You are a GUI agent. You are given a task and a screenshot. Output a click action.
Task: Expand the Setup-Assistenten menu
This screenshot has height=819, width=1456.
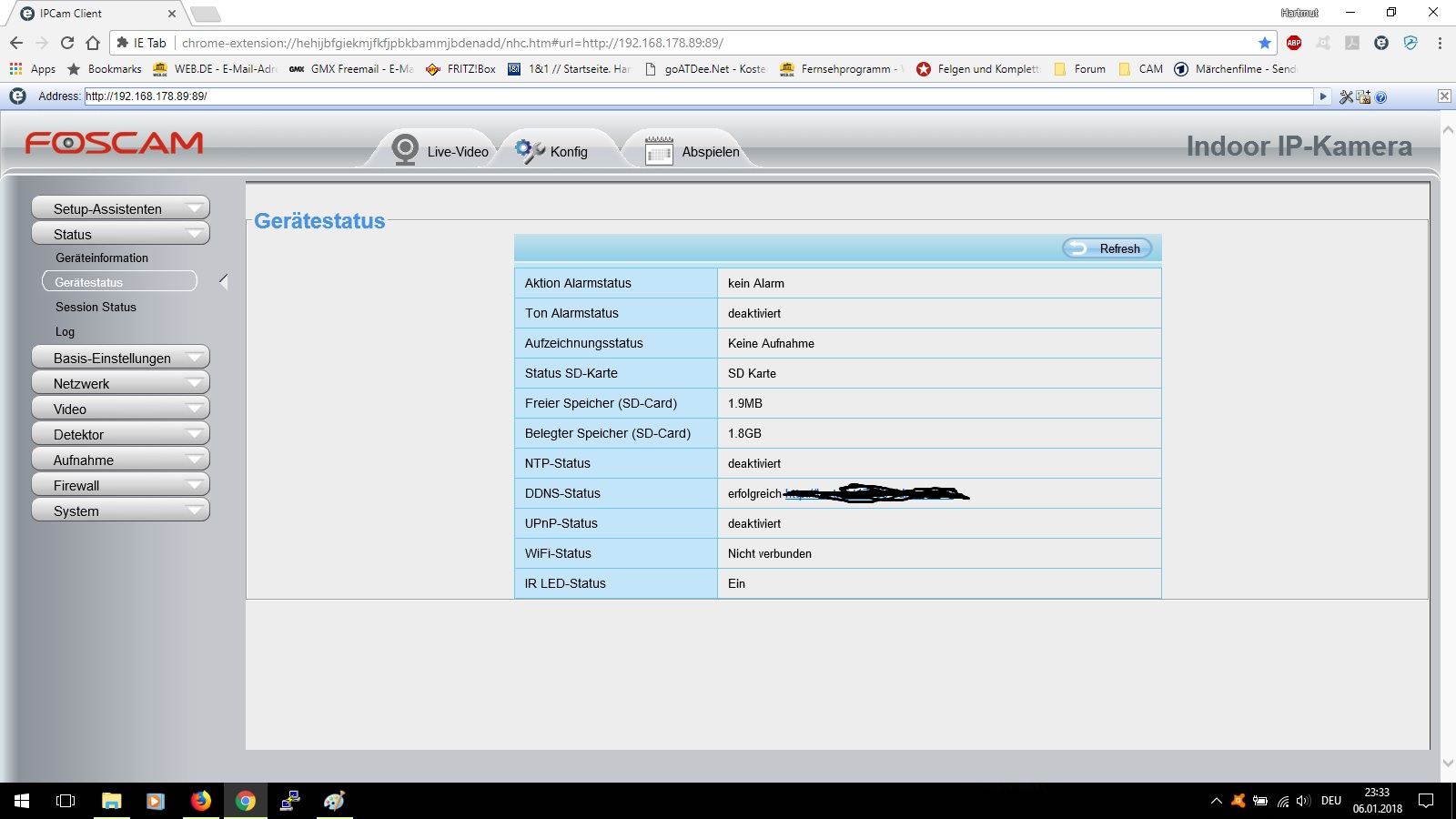120,208
